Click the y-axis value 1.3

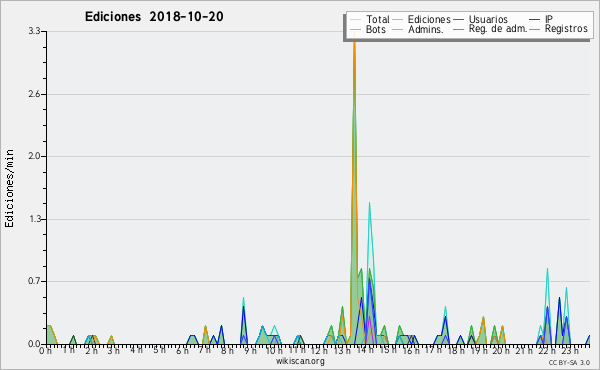(x=34, y=219)
